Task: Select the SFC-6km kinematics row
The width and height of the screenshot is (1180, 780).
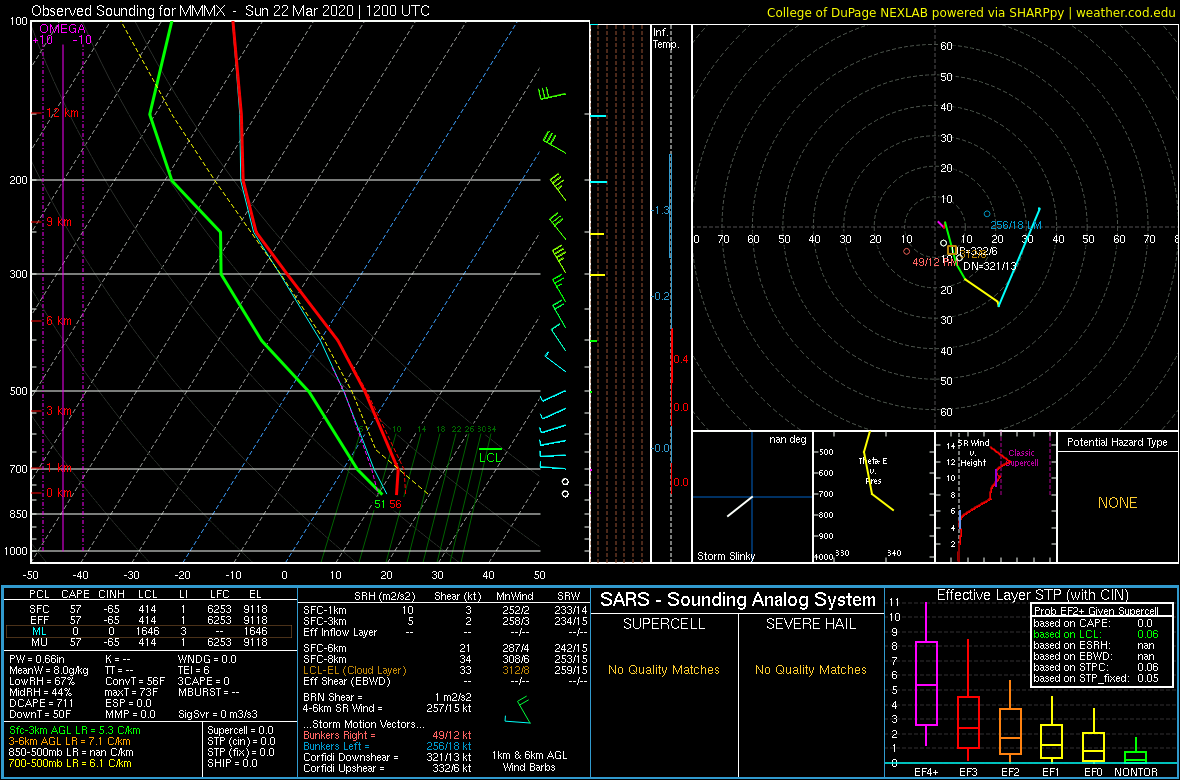Action: point(444,648)
